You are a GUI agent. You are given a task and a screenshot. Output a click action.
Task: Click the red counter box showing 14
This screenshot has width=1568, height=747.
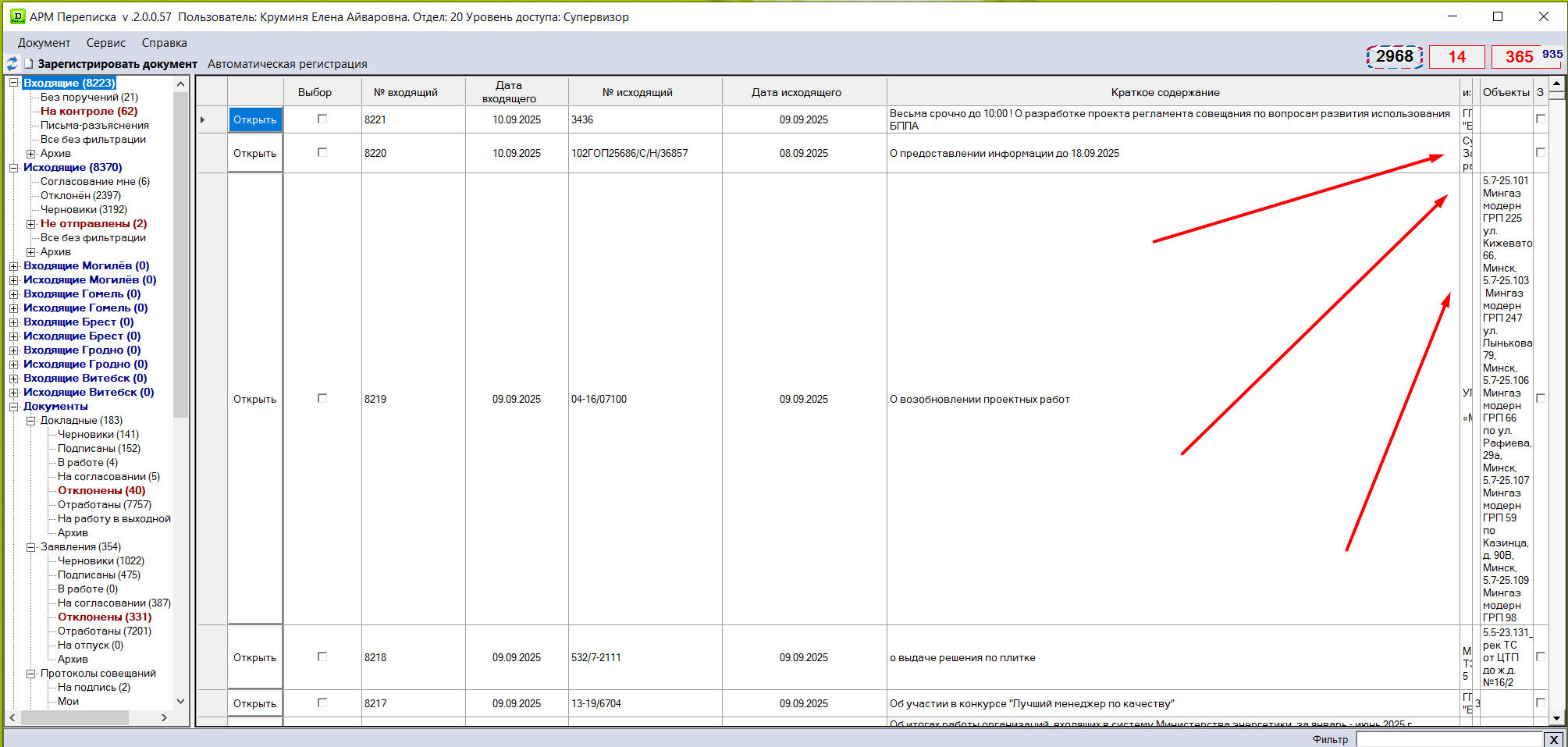(x=1456, y=57)
